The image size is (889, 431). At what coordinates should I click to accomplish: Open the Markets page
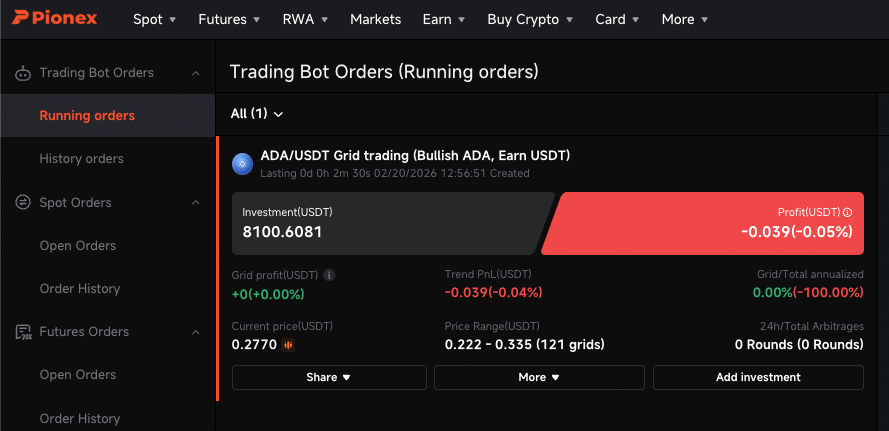tap(375, 19)
